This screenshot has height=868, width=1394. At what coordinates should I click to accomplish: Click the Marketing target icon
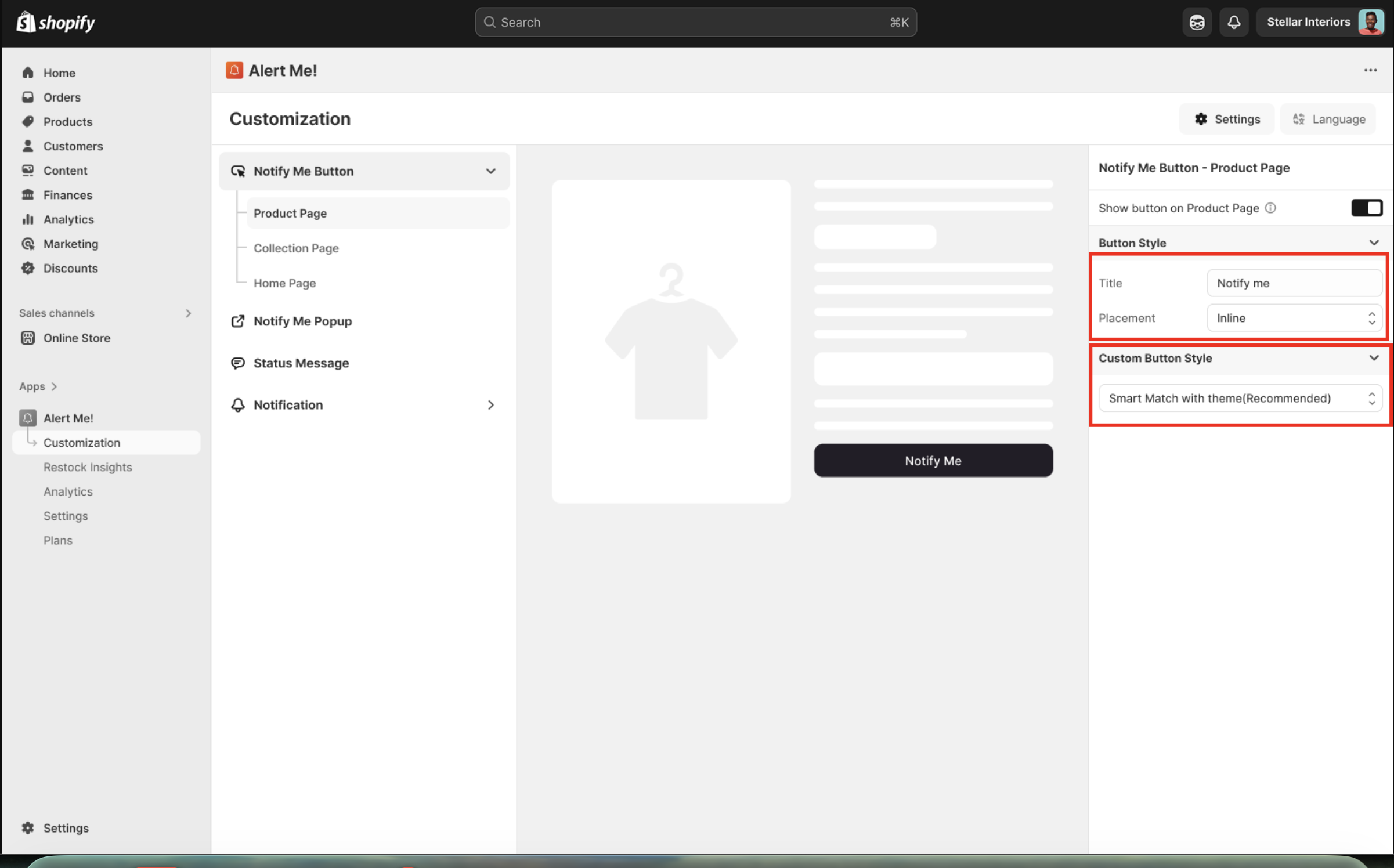28,243
